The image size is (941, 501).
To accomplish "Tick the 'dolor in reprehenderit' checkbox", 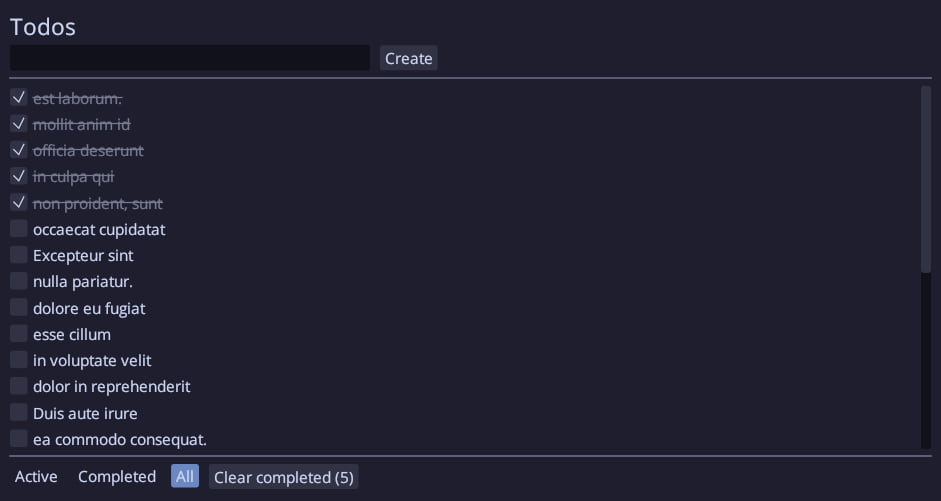I will pyautogui.click(x=19, y=386).
